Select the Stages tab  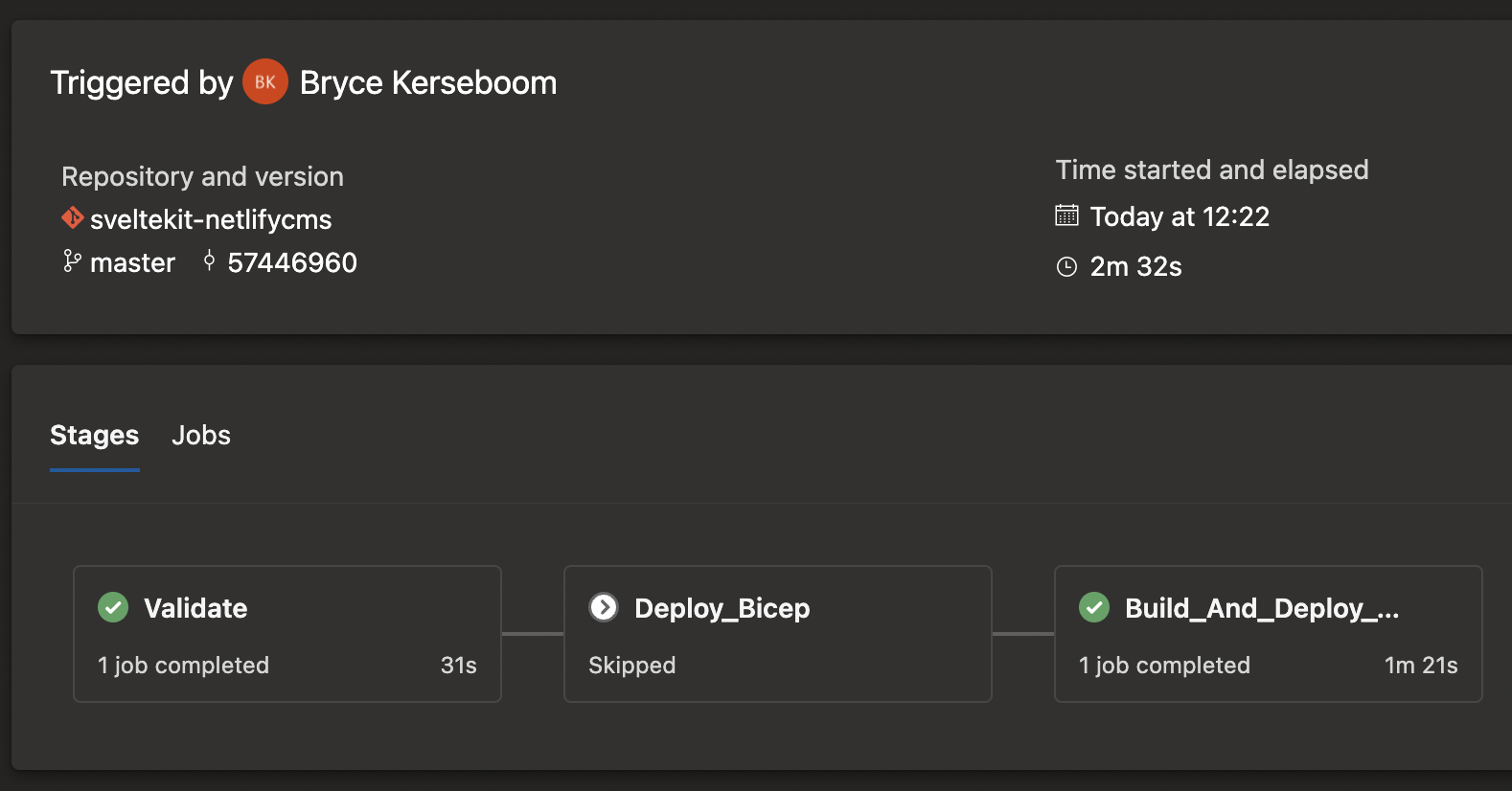point(94,436)
